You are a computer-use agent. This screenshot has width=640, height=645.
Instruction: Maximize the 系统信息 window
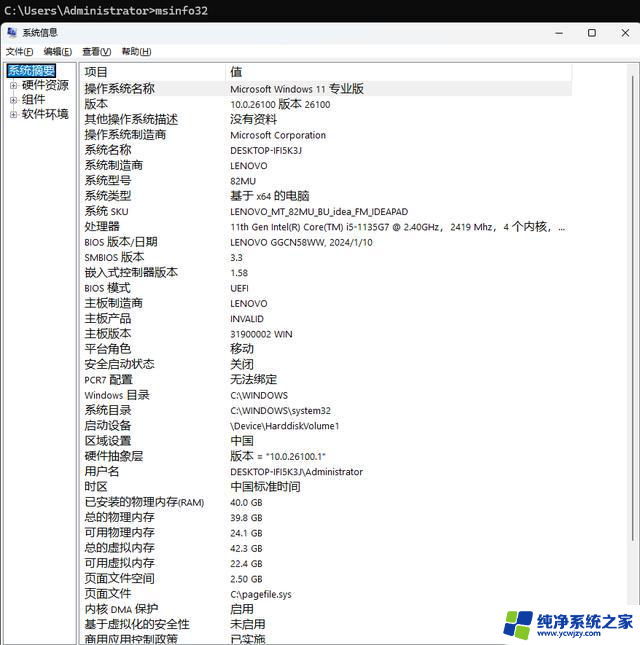(592, 33)
